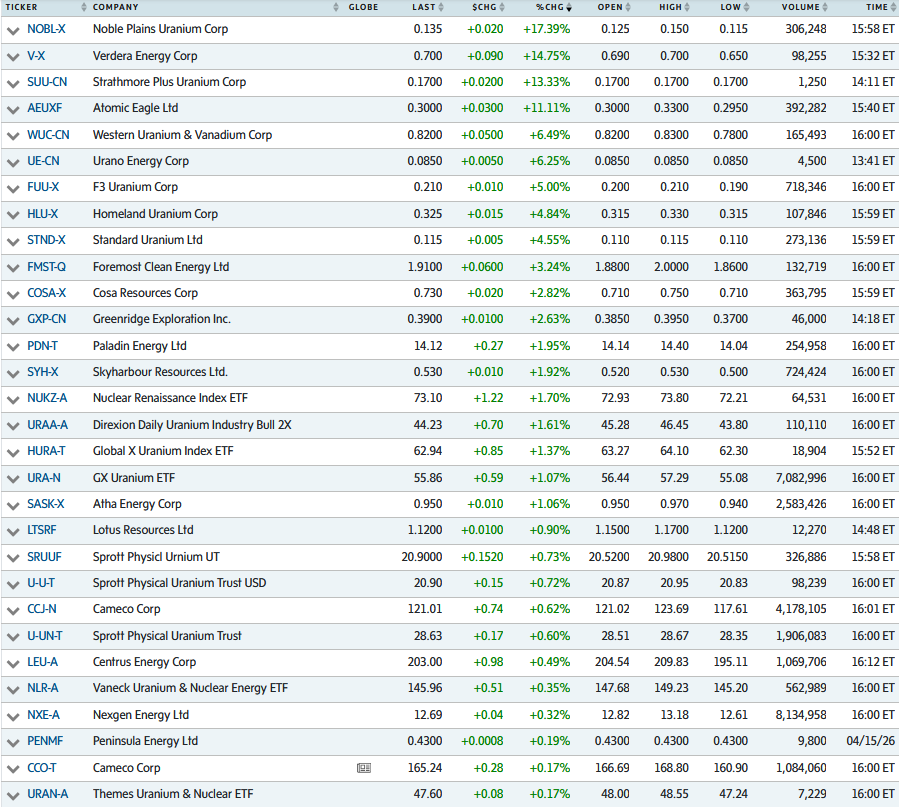
Task: Expand the NUKZ-A row chevron
Action: [13, 399]
